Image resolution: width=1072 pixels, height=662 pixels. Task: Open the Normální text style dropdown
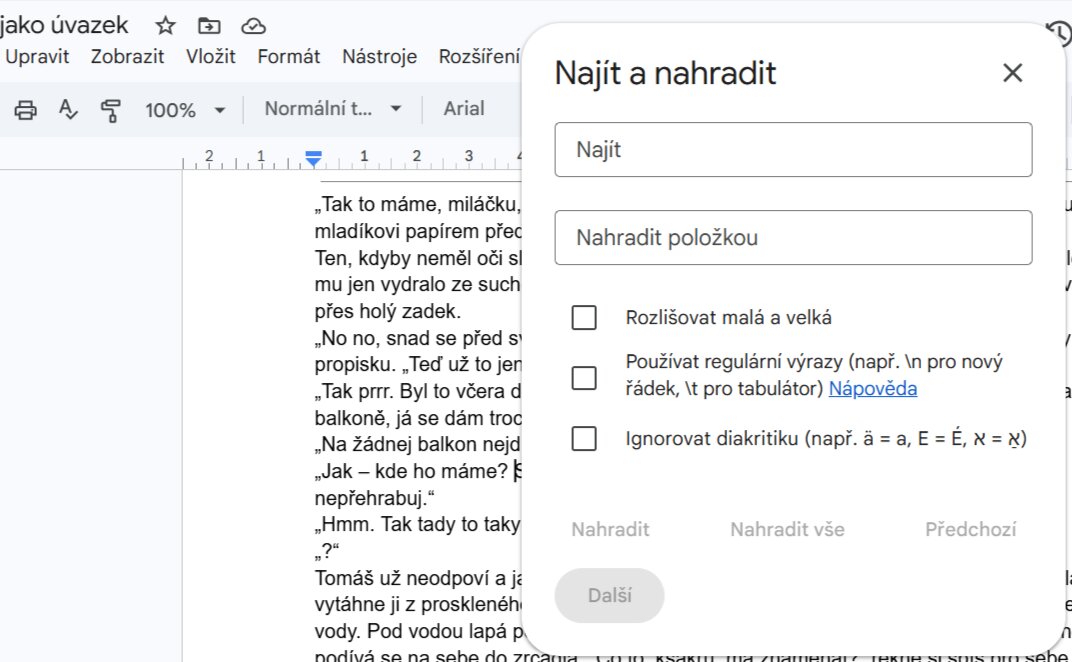point(332,109)
